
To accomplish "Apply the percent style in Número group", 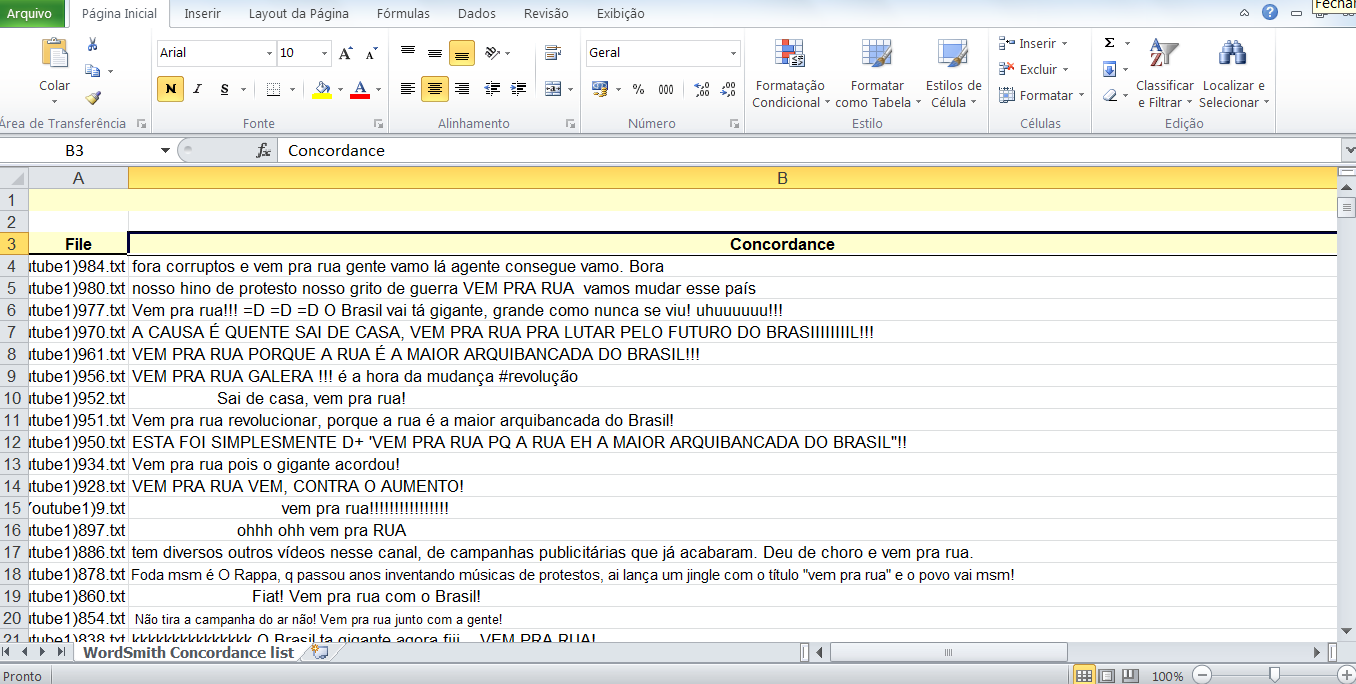I will [636, 88].
